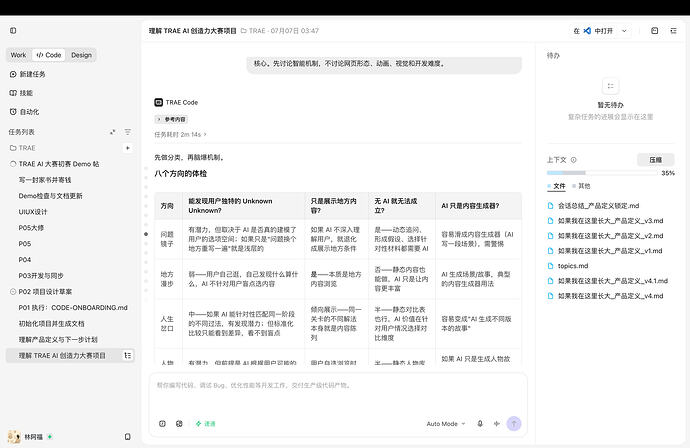Click the purple send arrow button
Screen dimensions: 690x448
514,423
